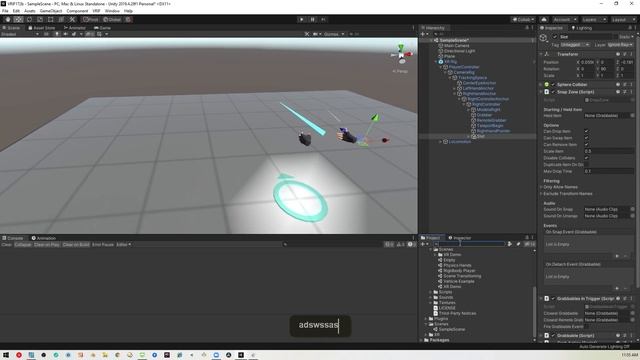Toggle the Pivot handle position button
Screen dimensions: 640x360
click(90, 20)
